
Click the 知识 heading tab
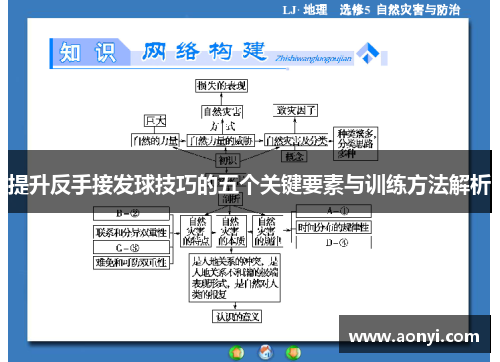(x=88, y=52)
